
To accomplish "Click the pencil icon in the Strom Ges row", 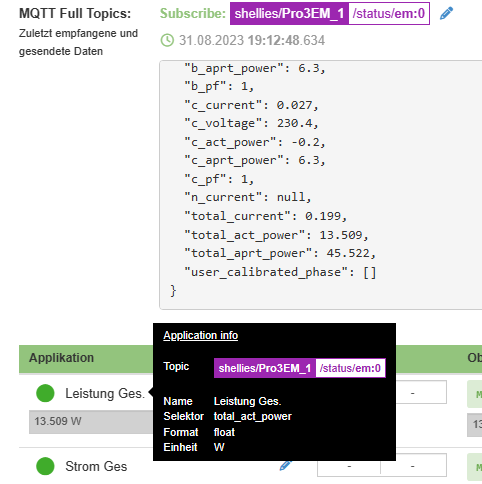I will (286, 465).
